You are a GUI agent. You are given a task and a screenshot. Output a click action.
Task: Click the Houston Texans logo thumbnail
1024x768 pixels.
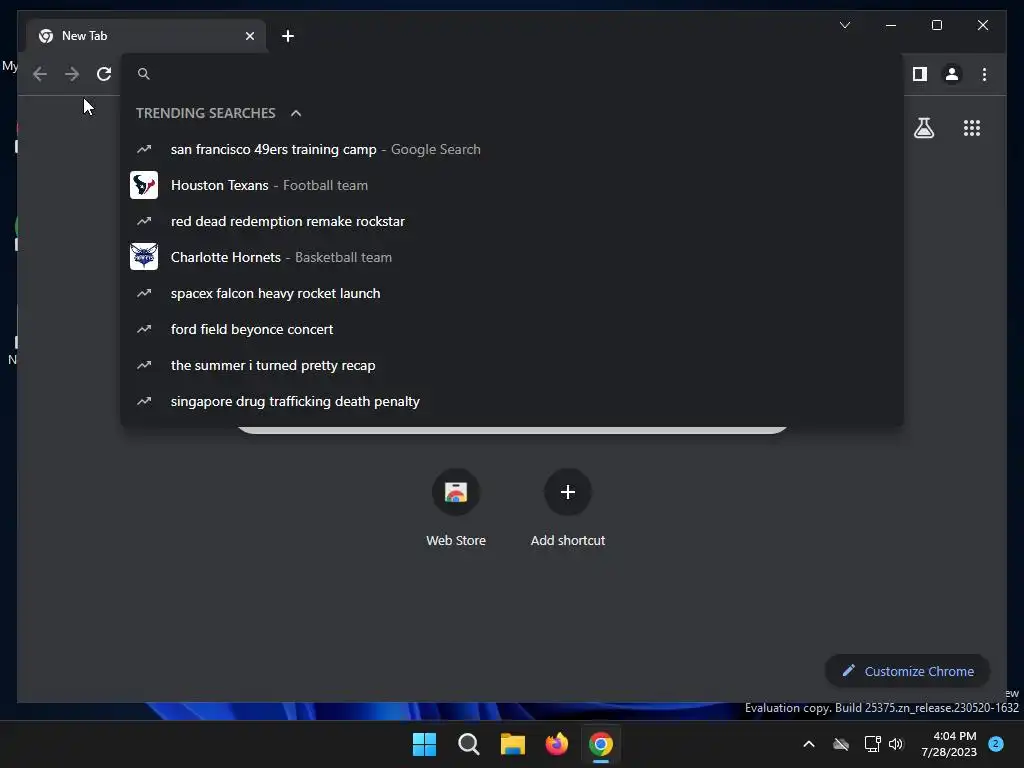click(x=144, y=185)
